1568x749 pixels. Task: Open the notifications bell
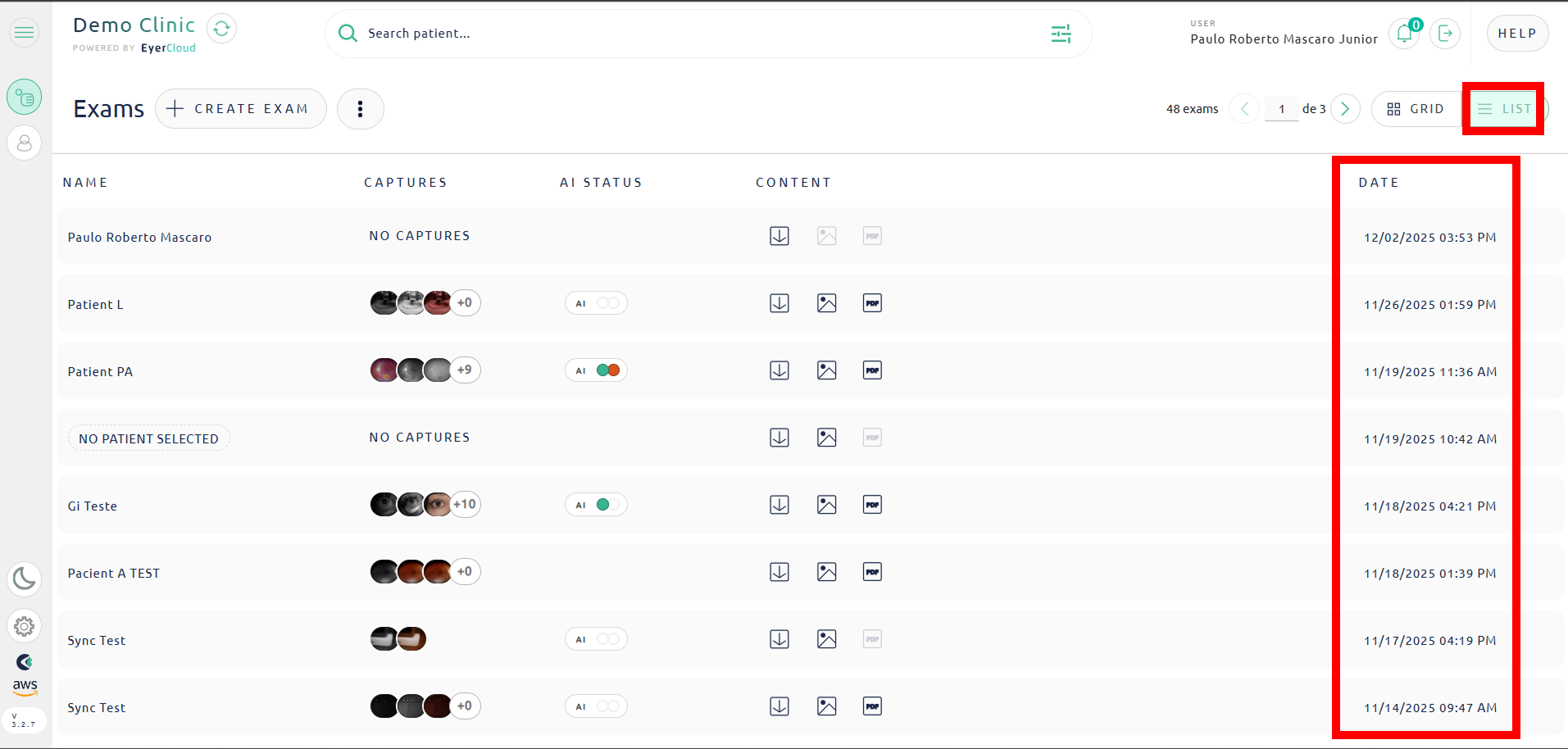(x=1404, y=34)
